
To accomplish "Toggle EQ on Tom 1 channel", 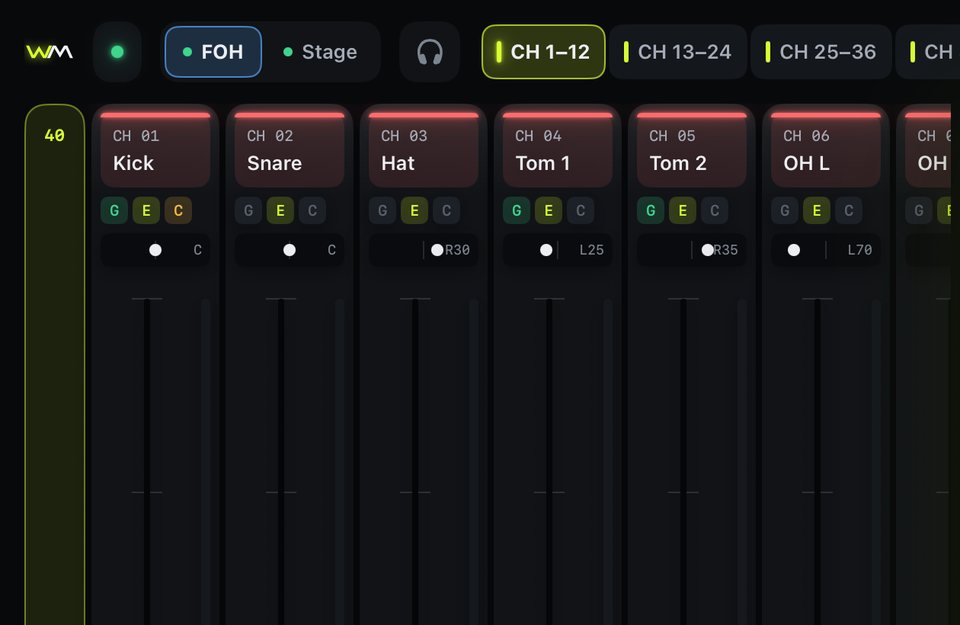I will tap(549, 211).
